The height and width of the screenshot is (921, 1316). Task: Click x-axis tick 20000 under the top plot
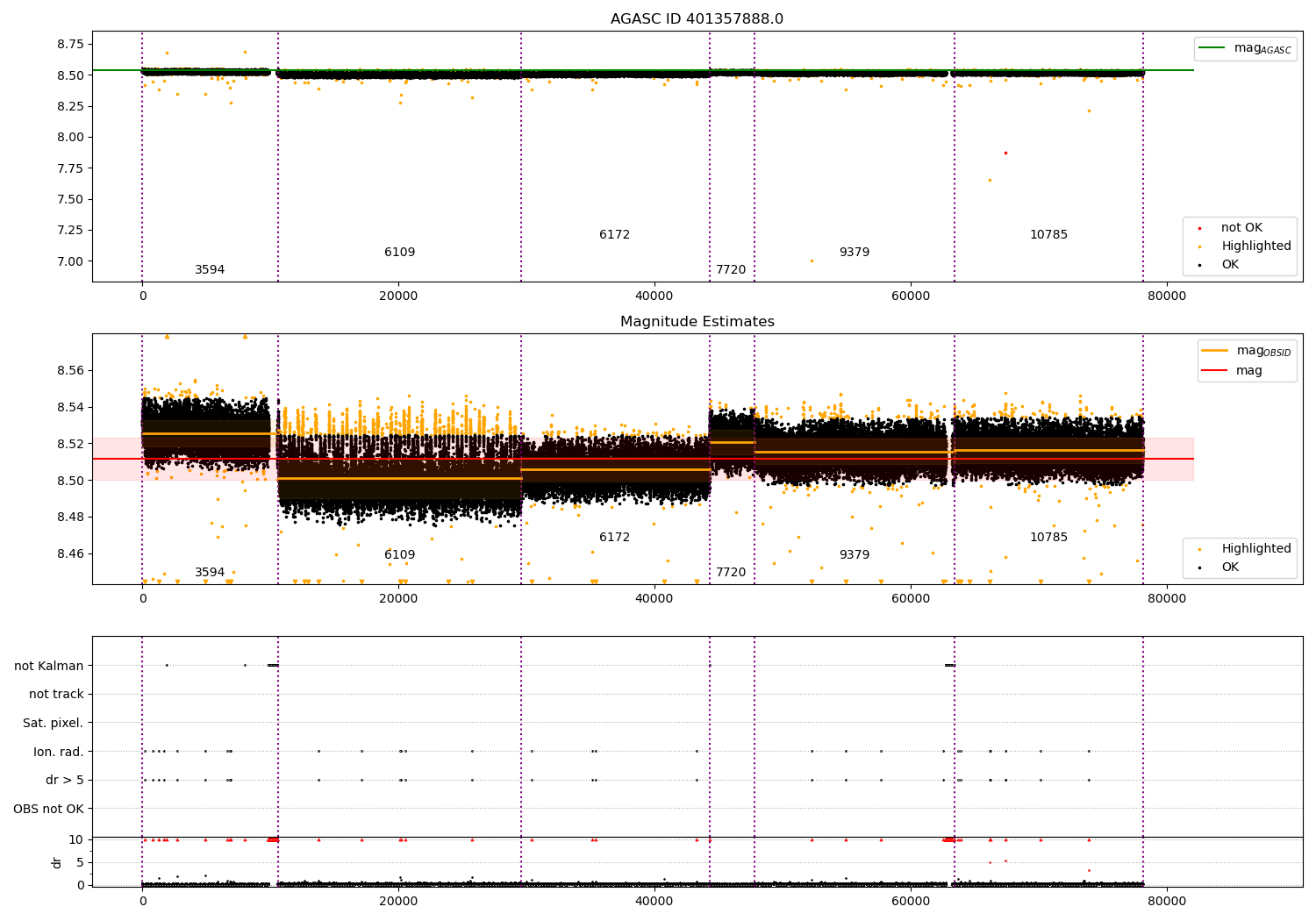398,296
